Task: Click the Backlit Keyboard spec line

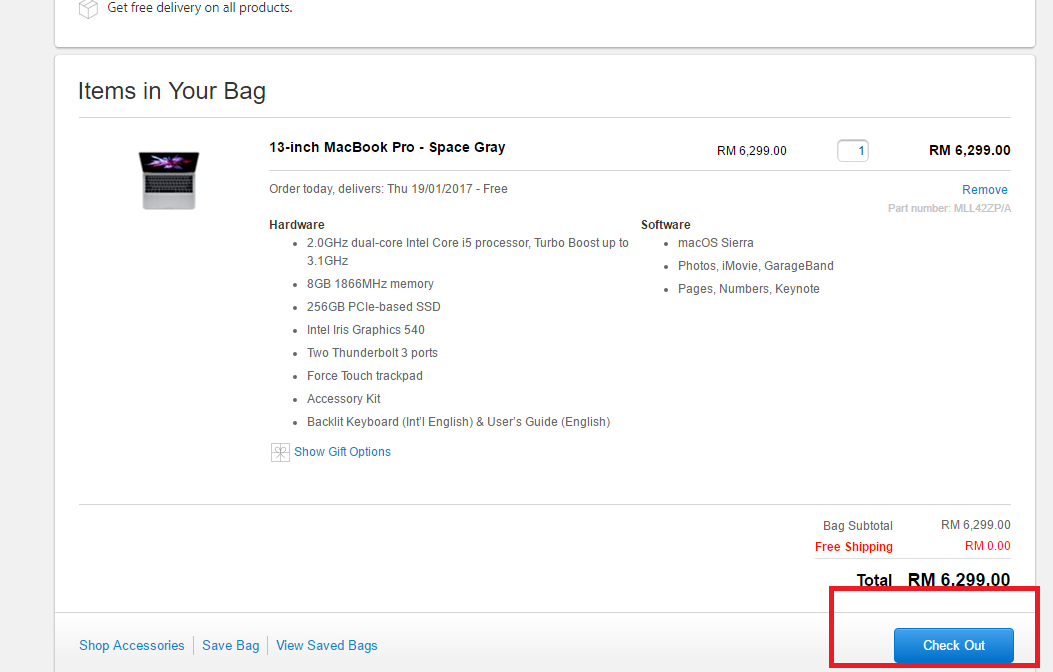Action: 458,422
